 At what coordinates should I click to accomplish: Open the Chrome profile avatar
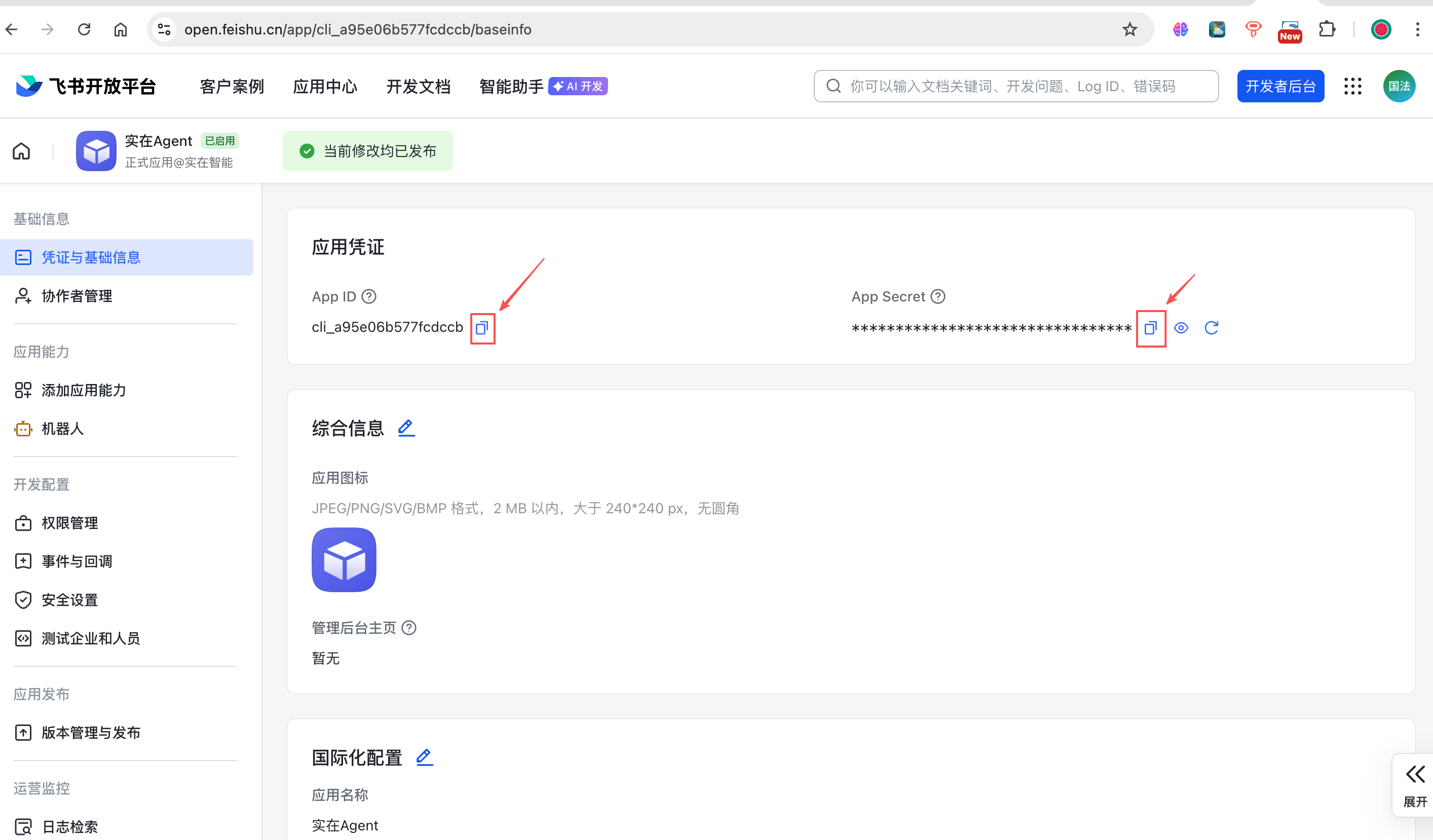[1381, 29]
